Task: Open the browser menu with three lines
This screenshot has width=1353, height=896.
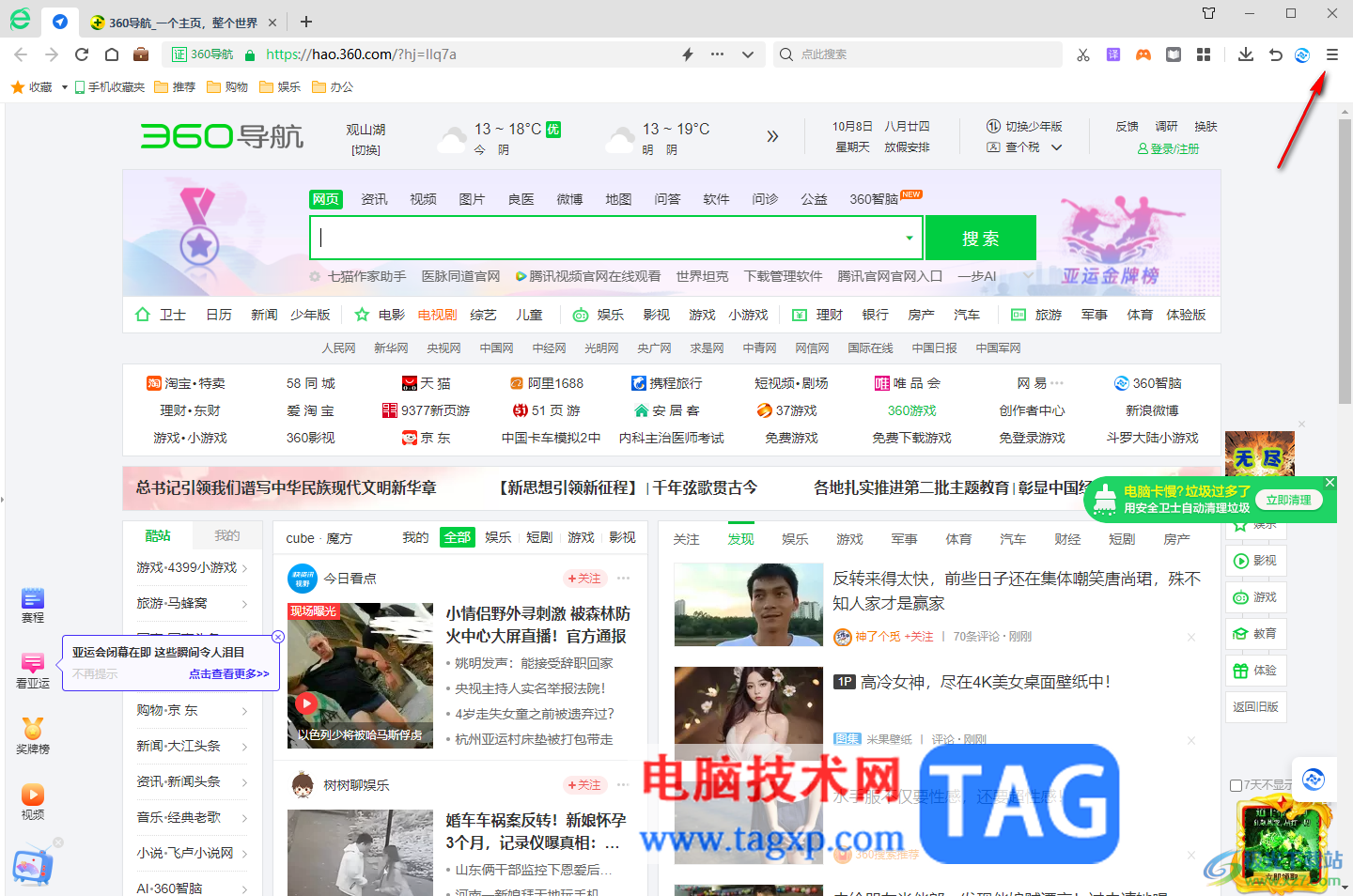Action: point(1331,54)
